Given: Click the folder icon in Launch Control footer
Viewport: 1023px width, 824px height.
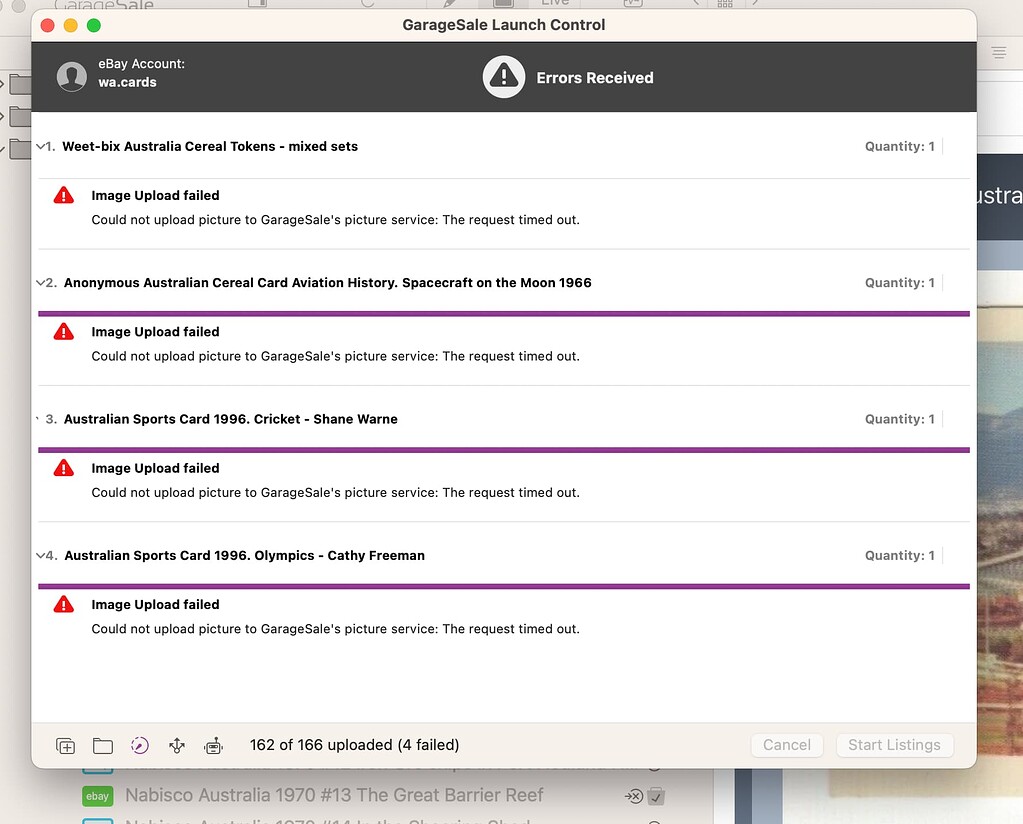Looking at the screenshot, I should tap(102, 745).
